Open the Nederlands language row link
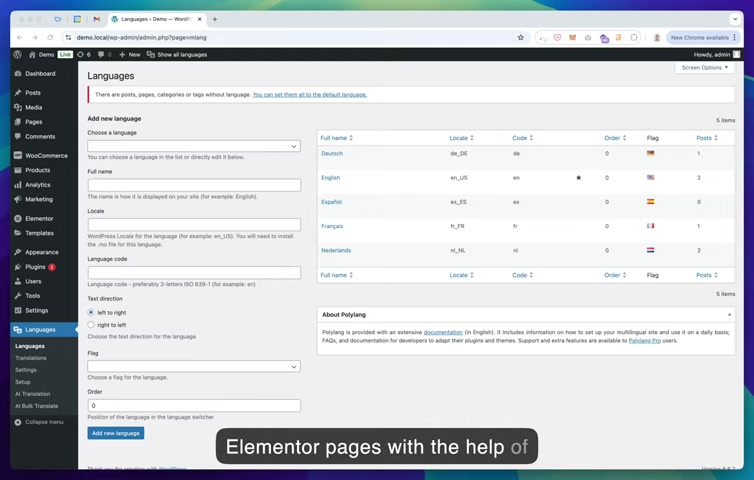The image size is (754, 480). click(x=336, y=250)
